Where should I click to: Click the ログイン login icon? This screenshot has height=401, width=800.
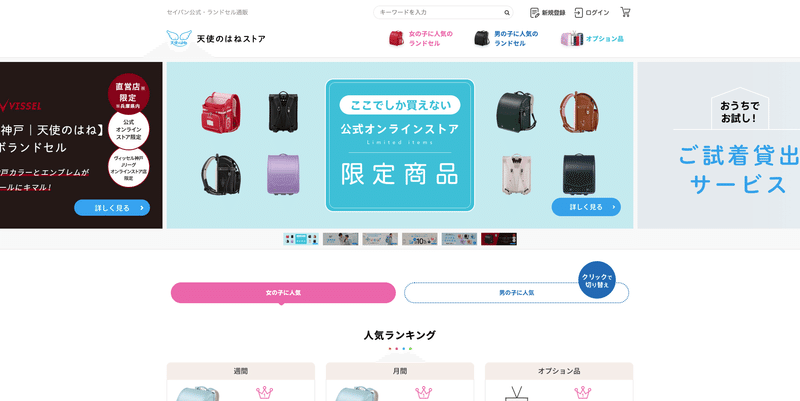(579, 13)
